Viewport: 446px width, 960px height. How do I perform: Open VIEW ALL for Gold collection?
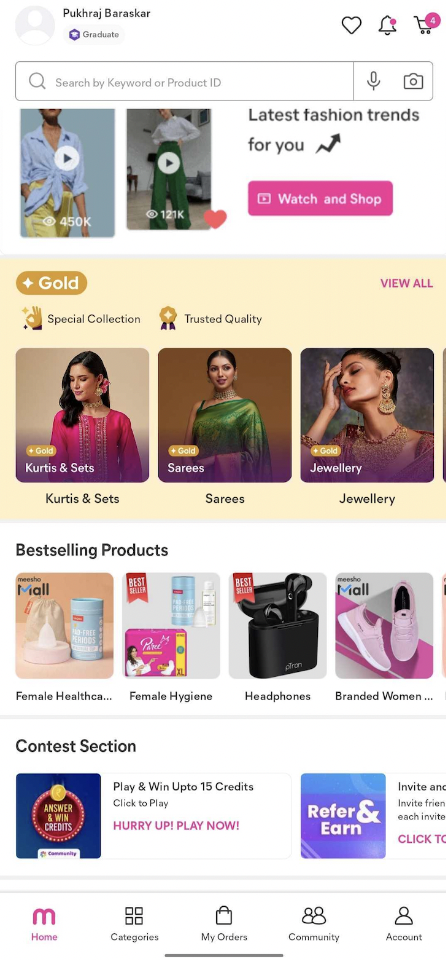(406, 283)
